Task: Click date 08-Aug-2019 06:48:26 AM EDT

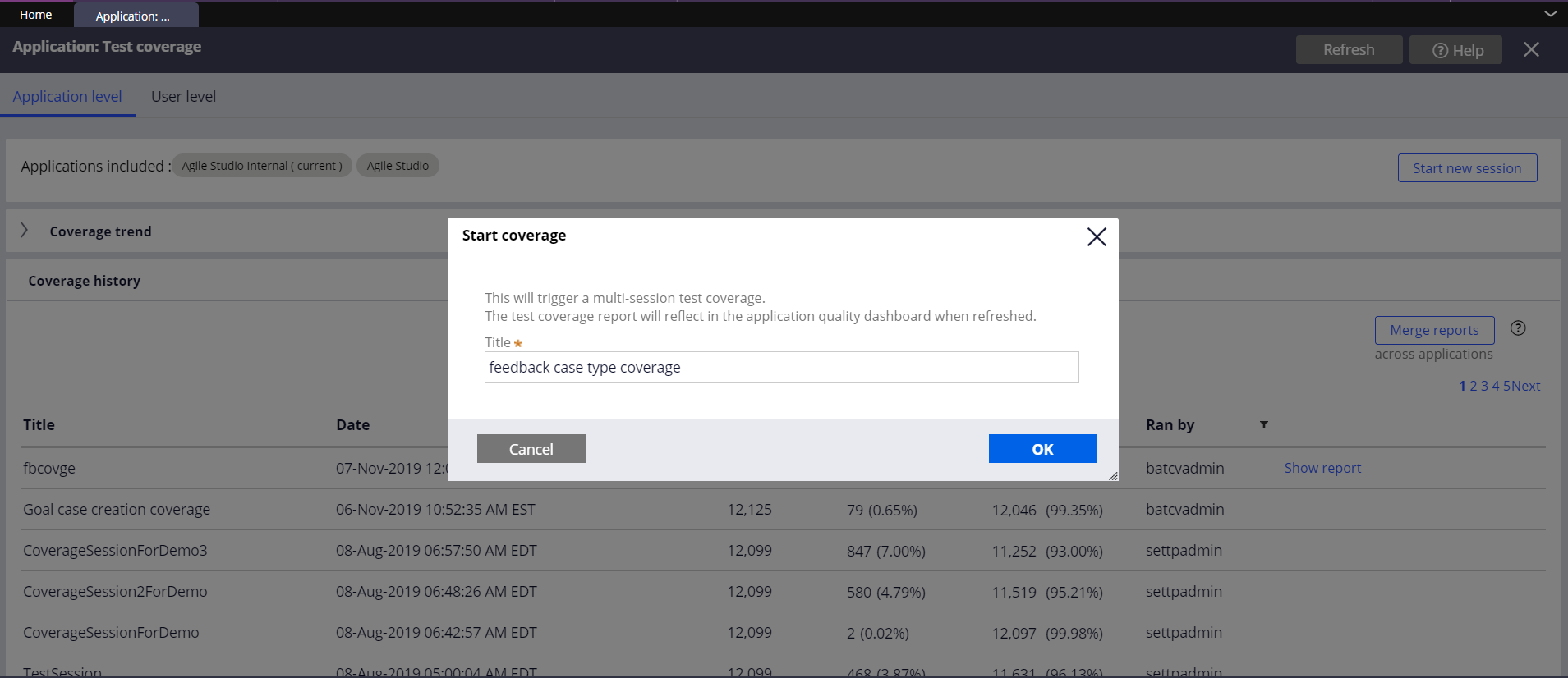Action: [436, 592]
